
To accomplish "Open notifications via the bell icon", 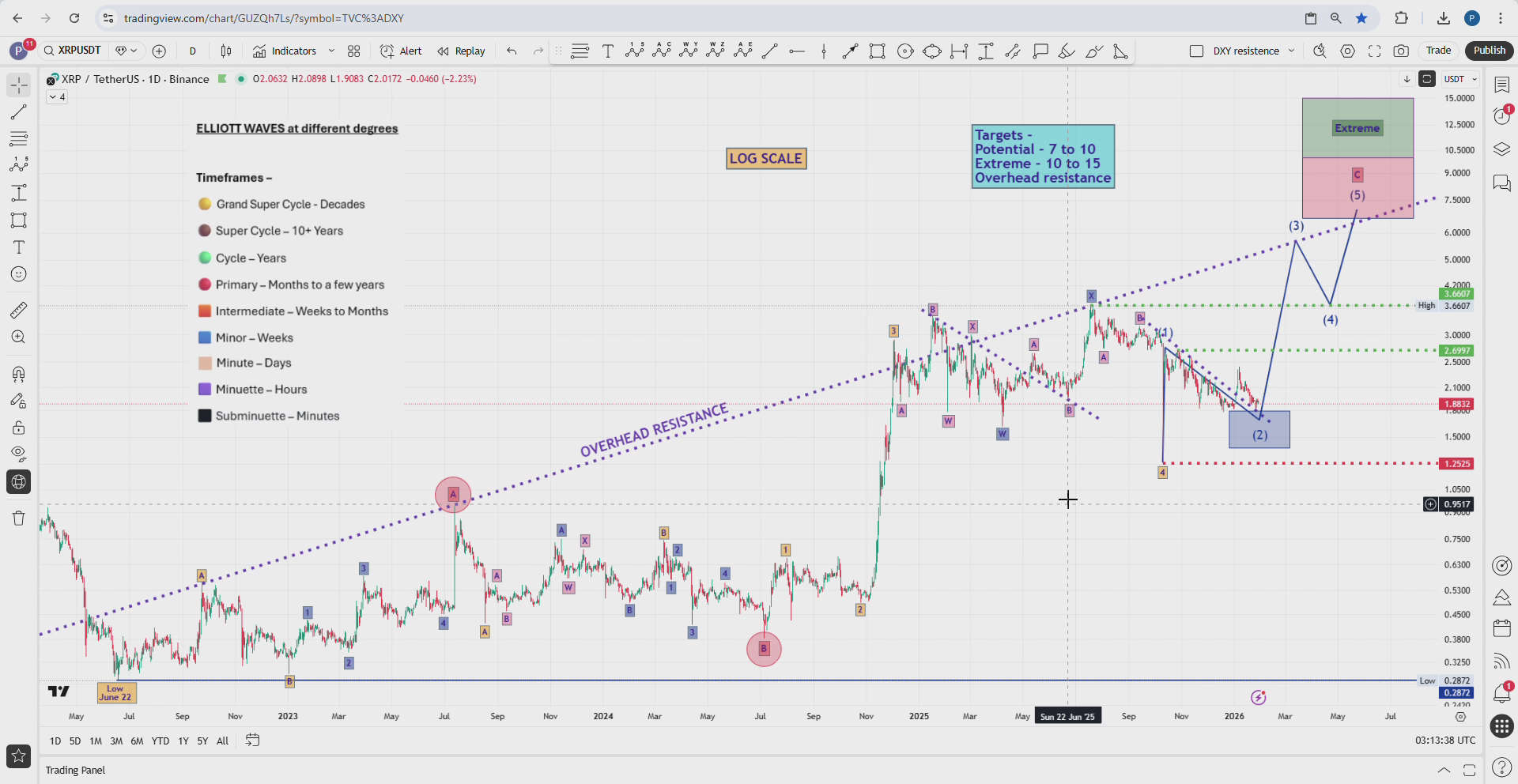I will [1501, 693].
